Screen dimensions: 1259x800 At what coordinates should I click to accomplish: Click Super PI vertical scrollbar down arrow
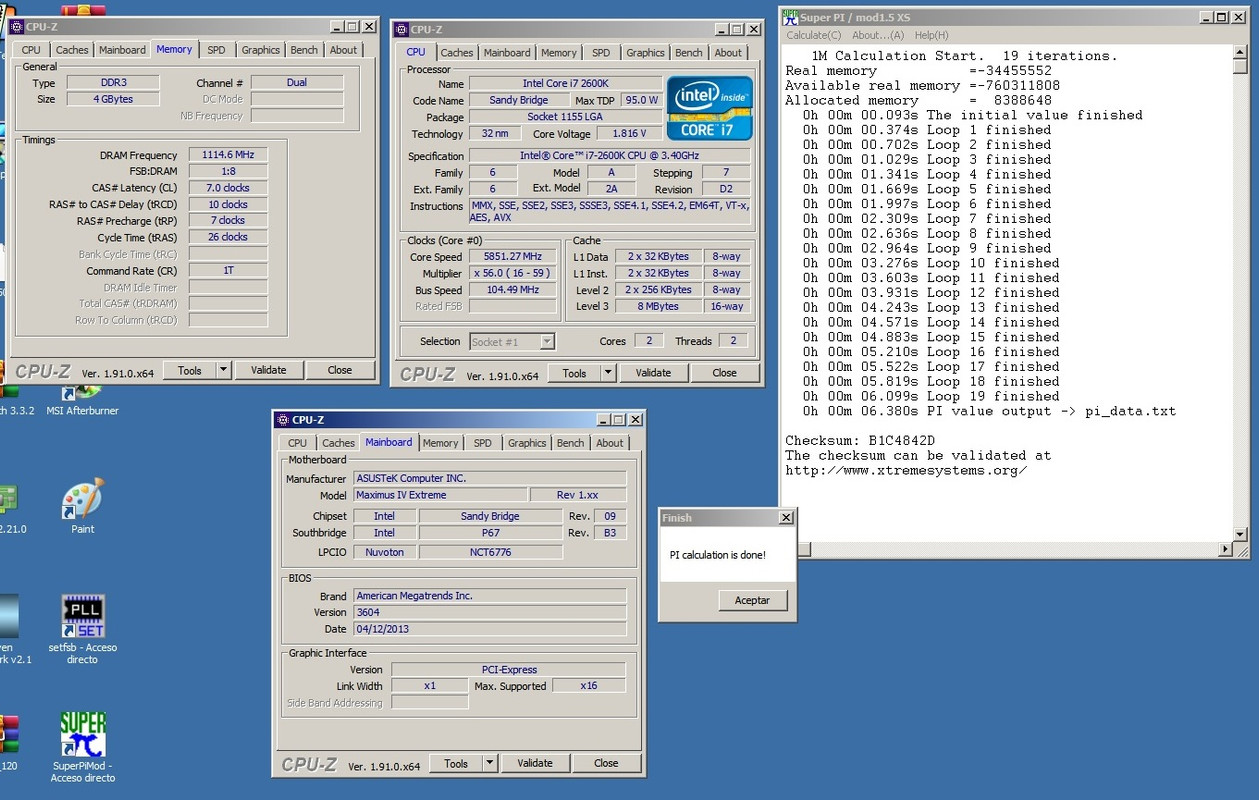tap(1241, 535)
